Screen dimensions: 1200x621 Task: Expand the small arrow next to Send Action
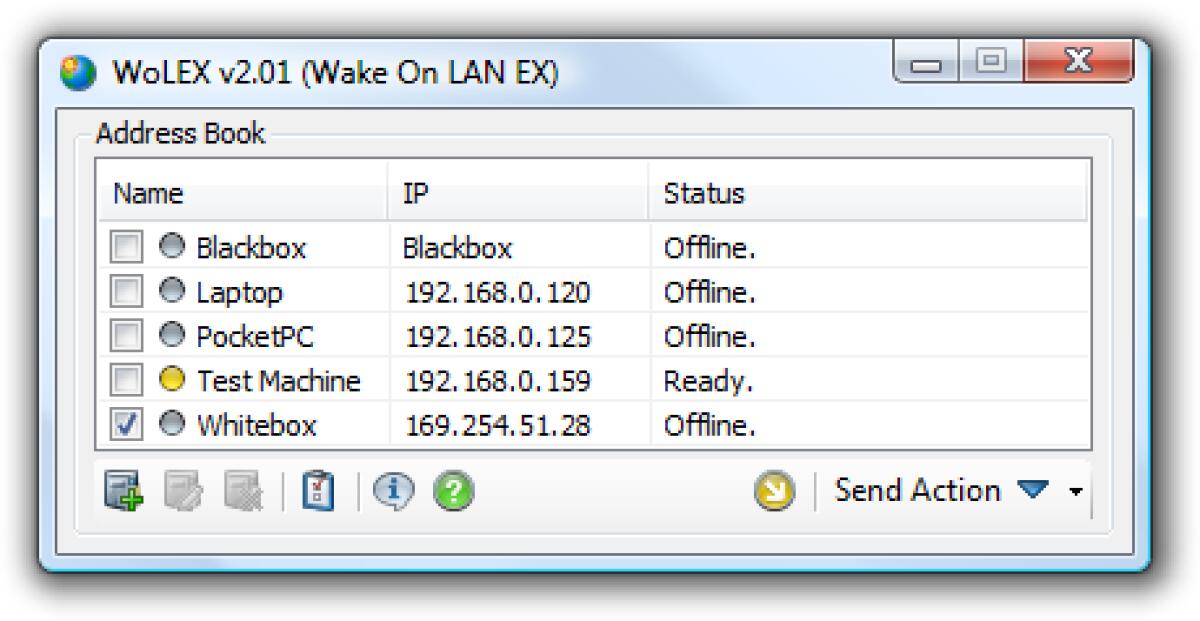pos(1075,492)
